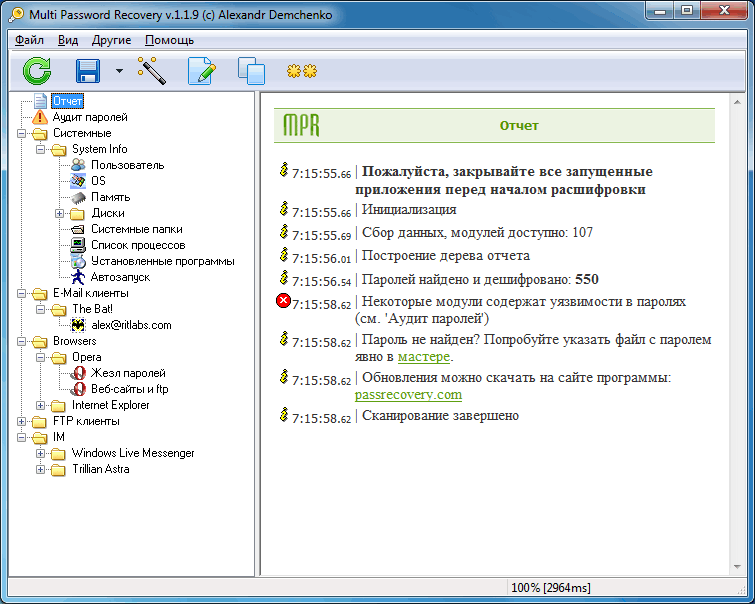Click the blue floppy Save report icon
The image size is (755, 604).
click(x=88, y=71)
